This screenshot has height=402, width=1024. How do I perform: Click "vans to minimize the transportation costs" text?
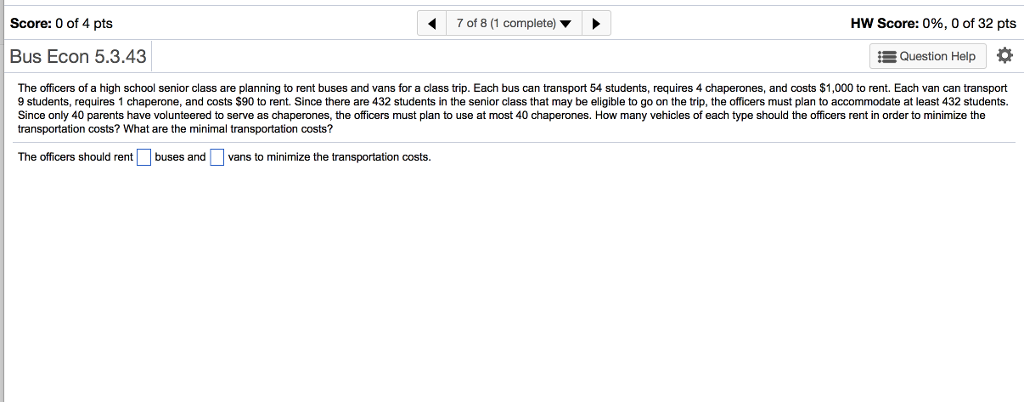329,157
